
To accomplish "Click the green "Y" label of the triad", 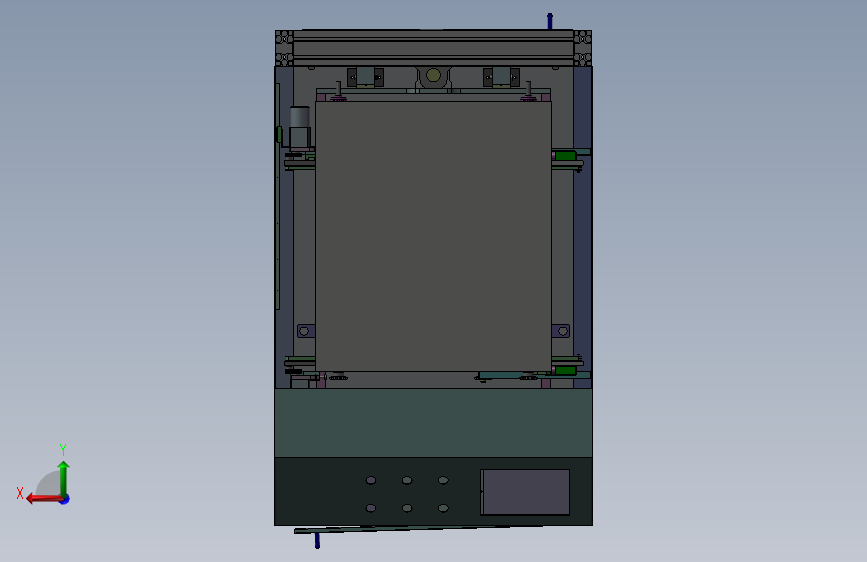I will [x=63, y=449].
